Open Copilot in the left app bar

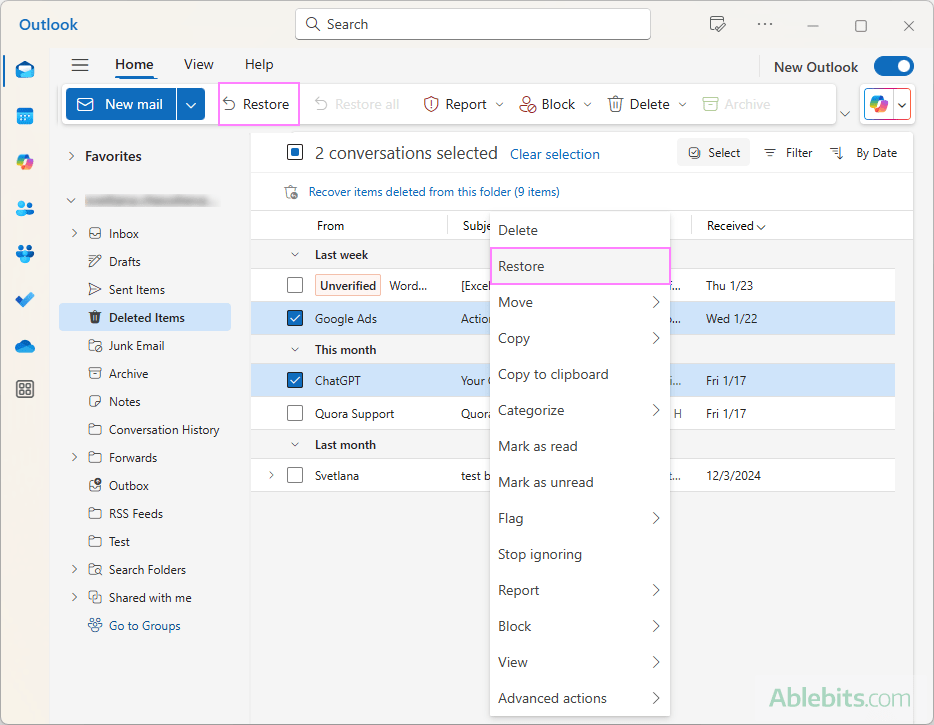25,161
